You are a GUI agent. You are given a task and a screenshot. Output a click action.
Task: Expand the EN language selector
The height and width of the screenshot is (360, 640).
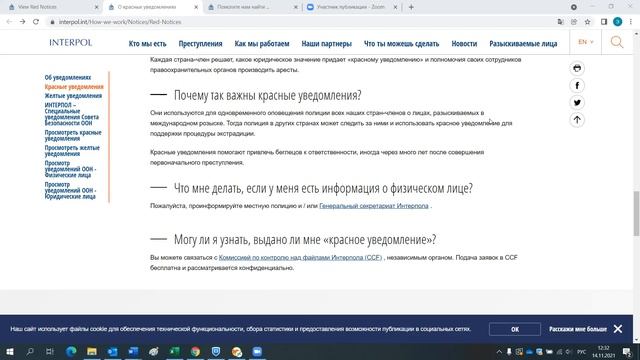pos(586,42)
